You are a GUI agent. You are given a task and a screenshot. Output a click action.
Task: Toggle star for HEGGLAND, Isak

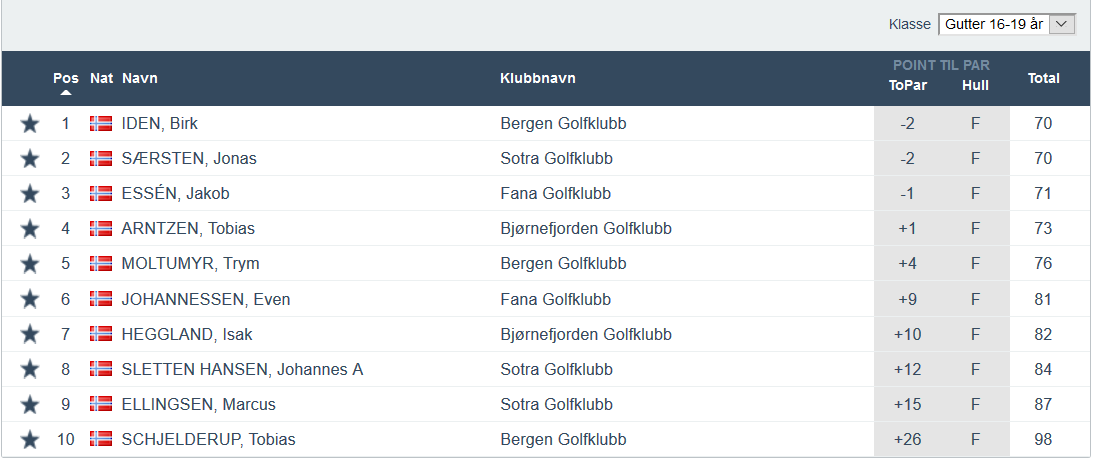pyautogui.click(x=30, y=334)
